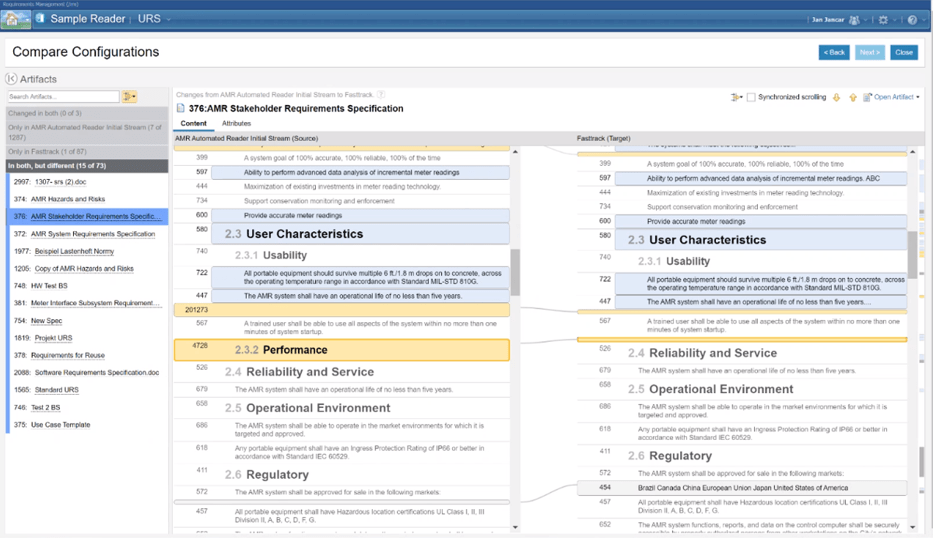Switch to the Attributes tab
The width and height of the screenshot is (933, 538).
(236, 124)
